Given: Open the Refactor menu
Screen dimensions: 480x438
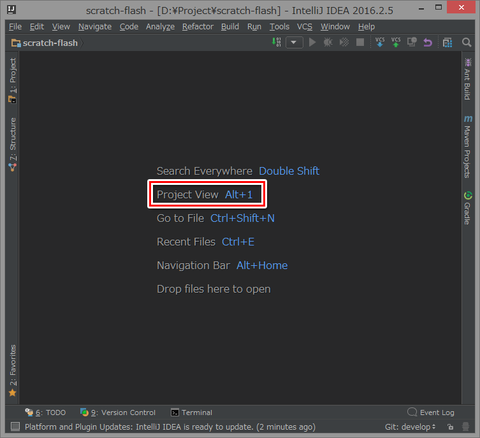Looking at the screenshot, I should pyautogui.click(x=198, y=27).
